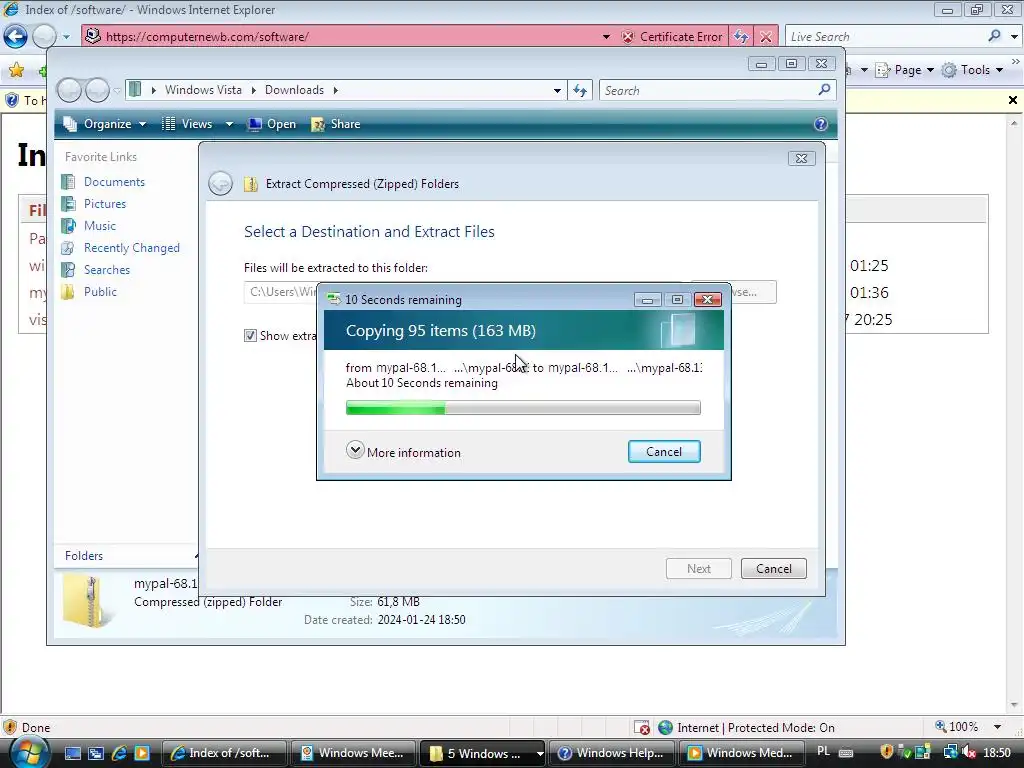Image resolution: width=1024 pixels, height=768 pixels.
Task: Click Views button in Explorer toolbar
Action: pos(188,124)
